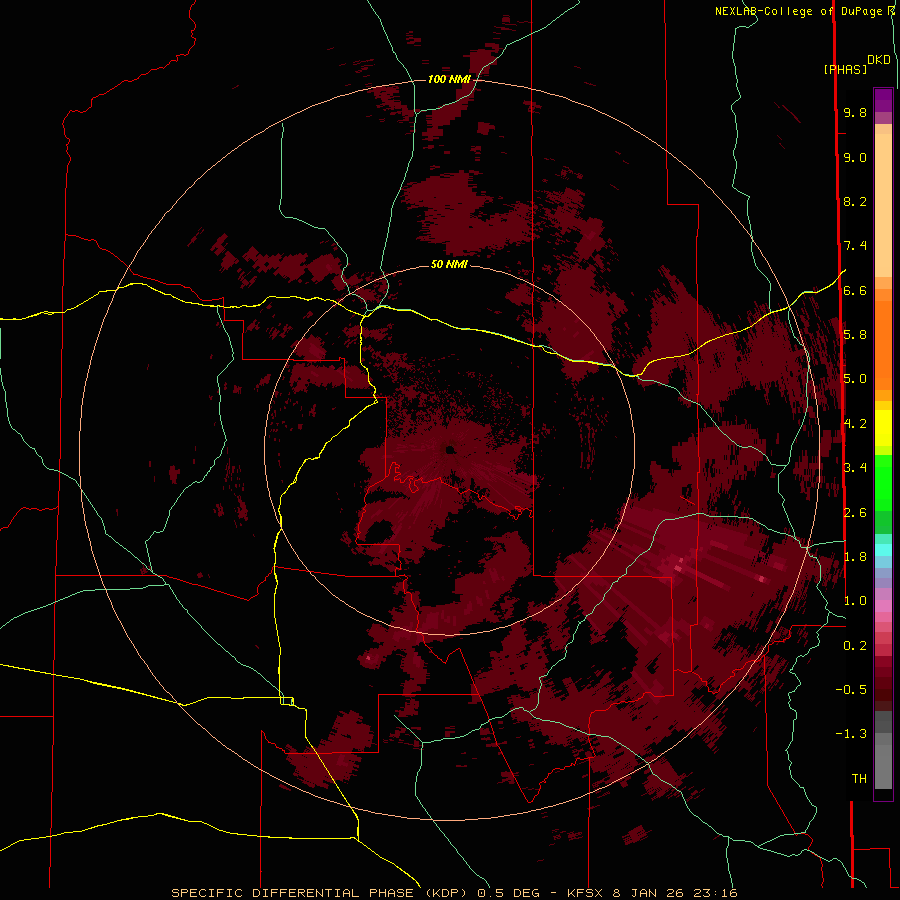Click the -0.5 value on the color scale
The image size is (900, 900).
(851, 690)
